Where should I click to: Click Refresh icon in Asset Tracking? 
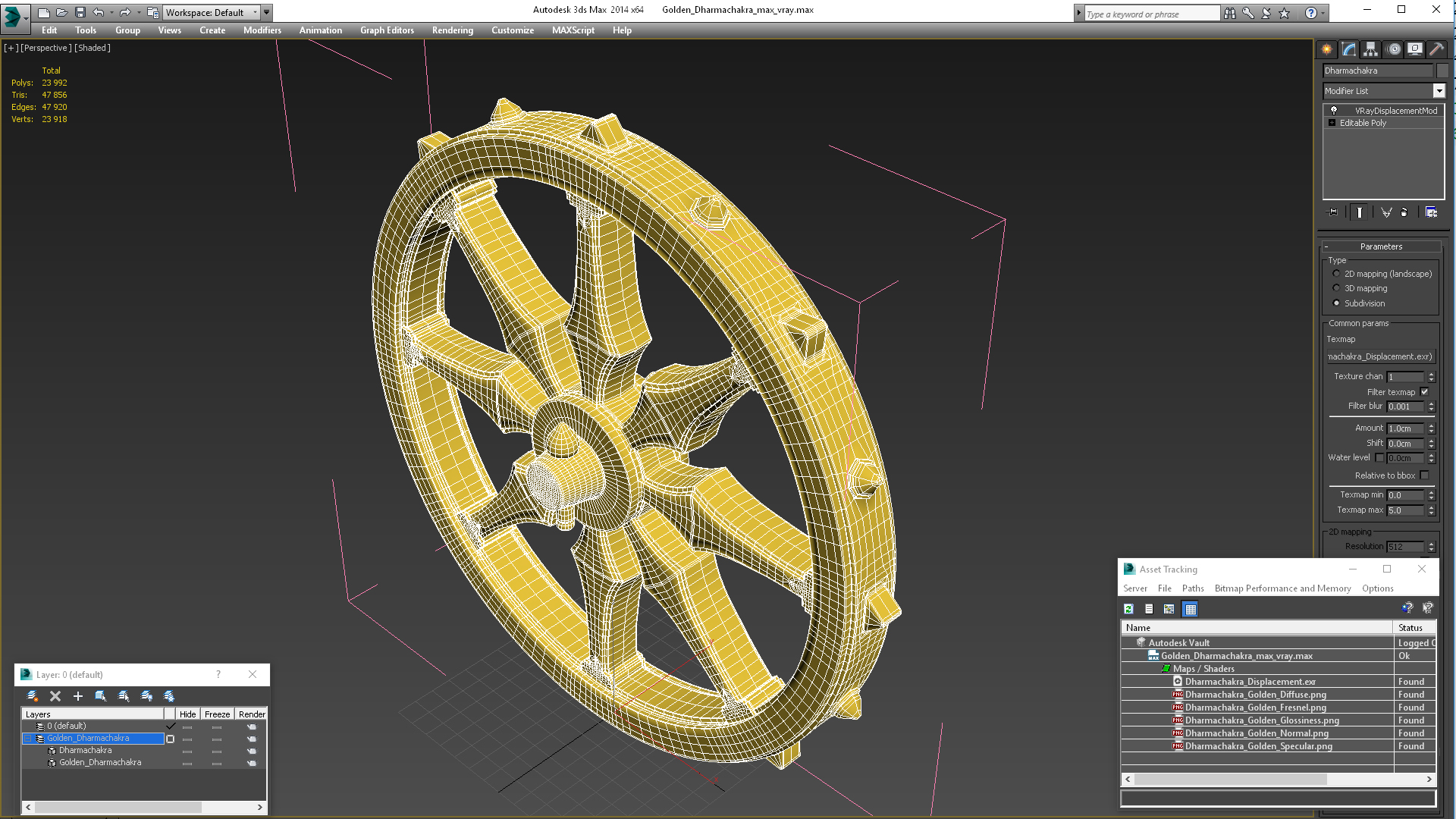(1128, 609)
